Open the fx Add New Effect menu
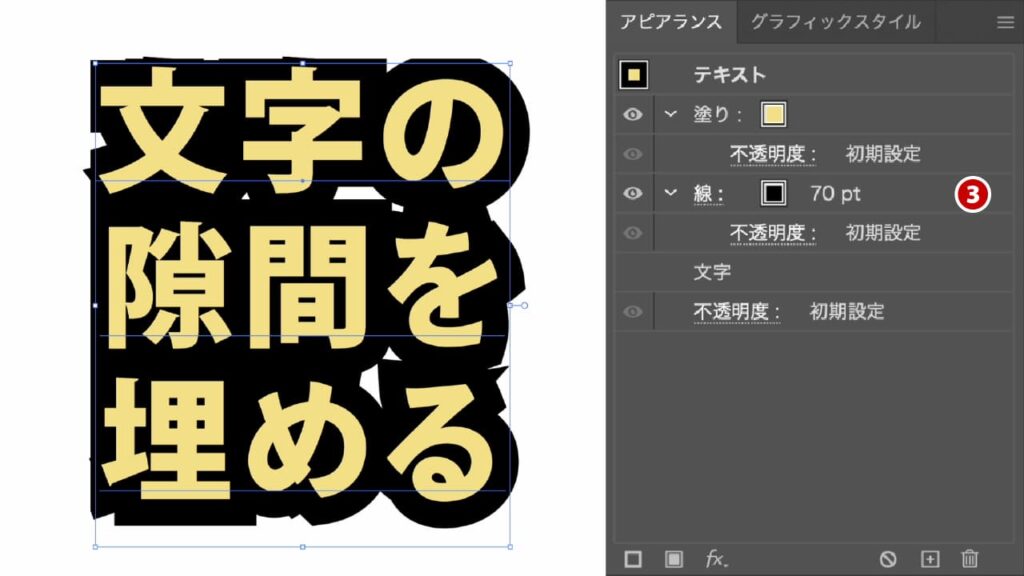 (x=716, y=559)
